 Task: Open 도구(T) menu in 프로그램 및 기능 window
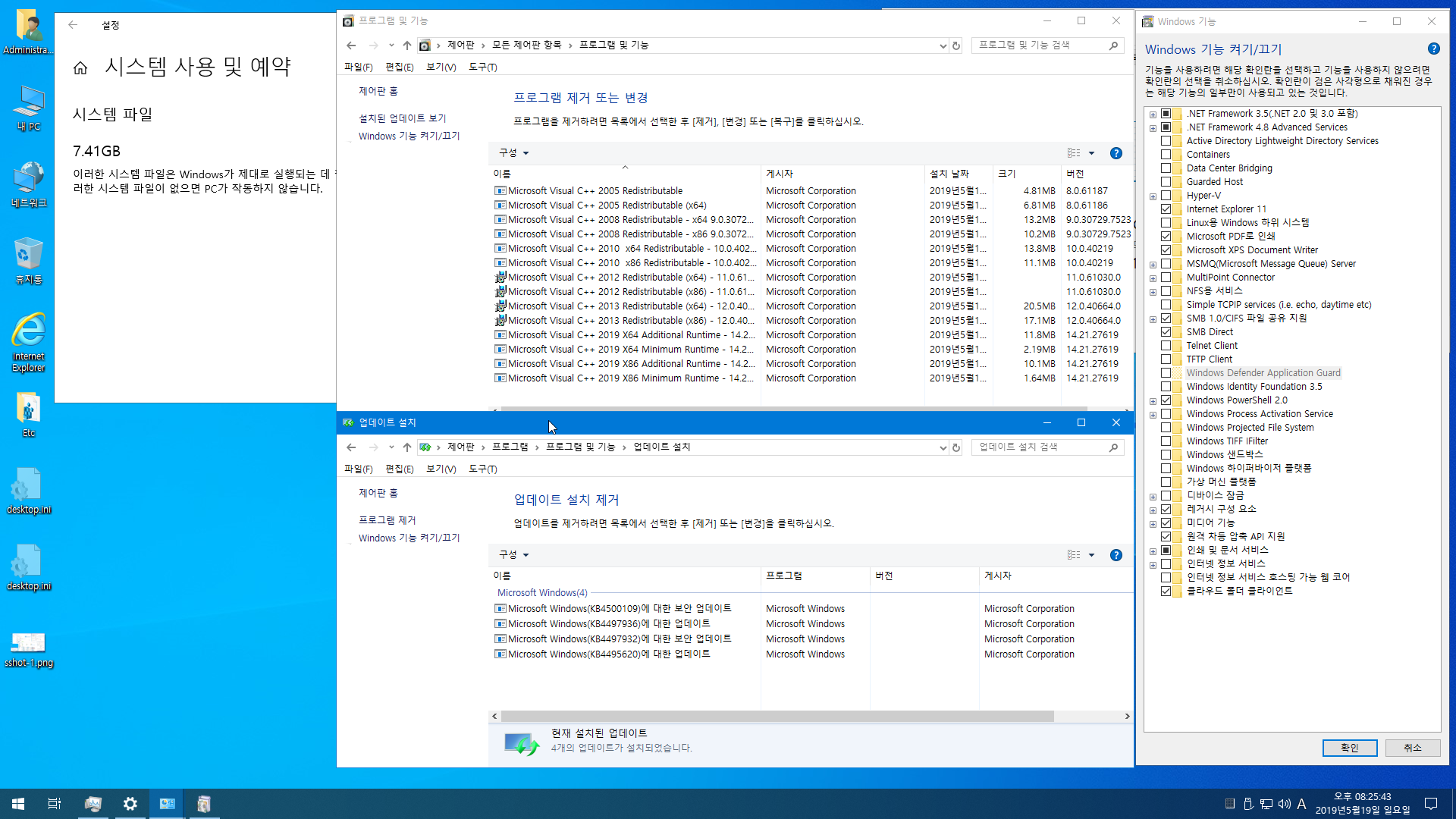click(x=482, y=67)
